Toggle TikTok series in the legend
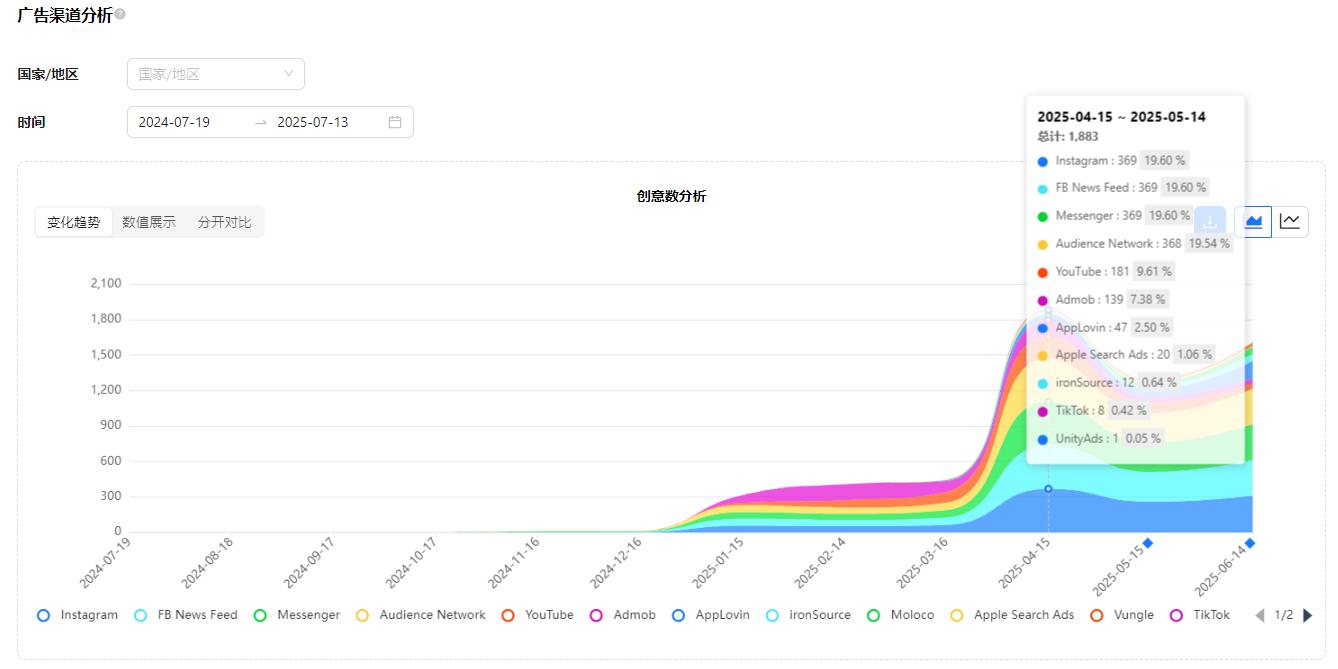This screenshot has width=1338, height=669. click(x=1199, y=615)
